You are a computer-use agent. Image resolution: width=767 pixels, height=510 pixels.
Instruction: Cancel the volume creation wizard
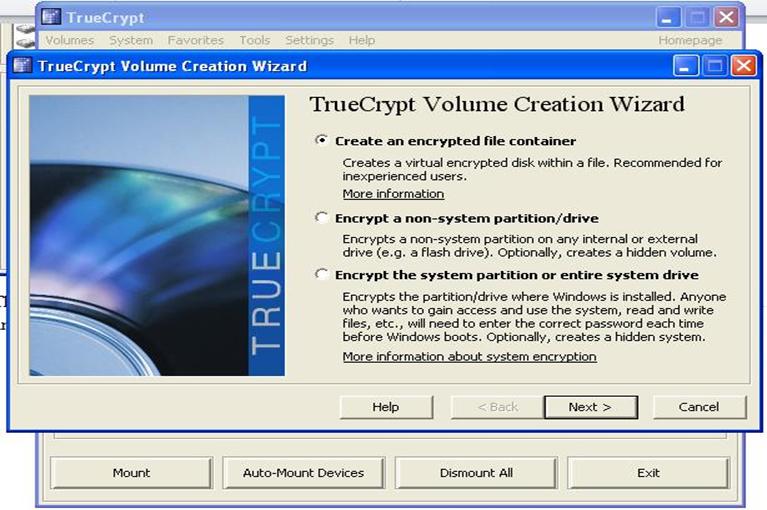coord(699,407)
